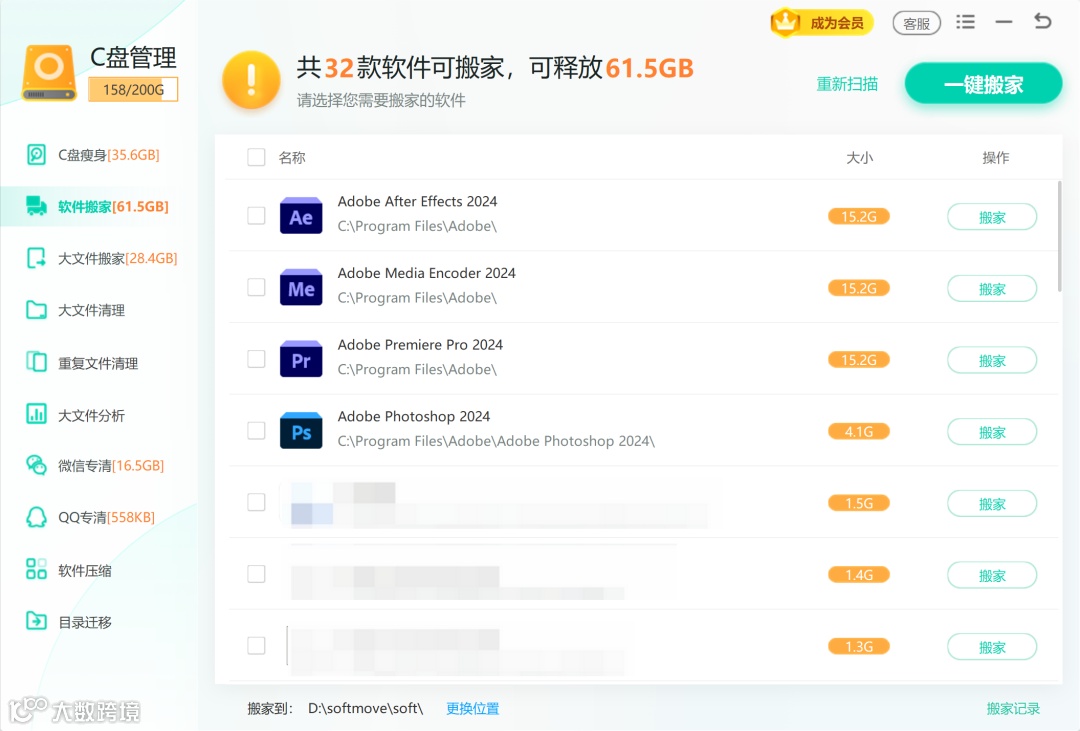The image size is (1080, 731).
Task: Open 大文件清理 in the sidebar
Action: 98,310
